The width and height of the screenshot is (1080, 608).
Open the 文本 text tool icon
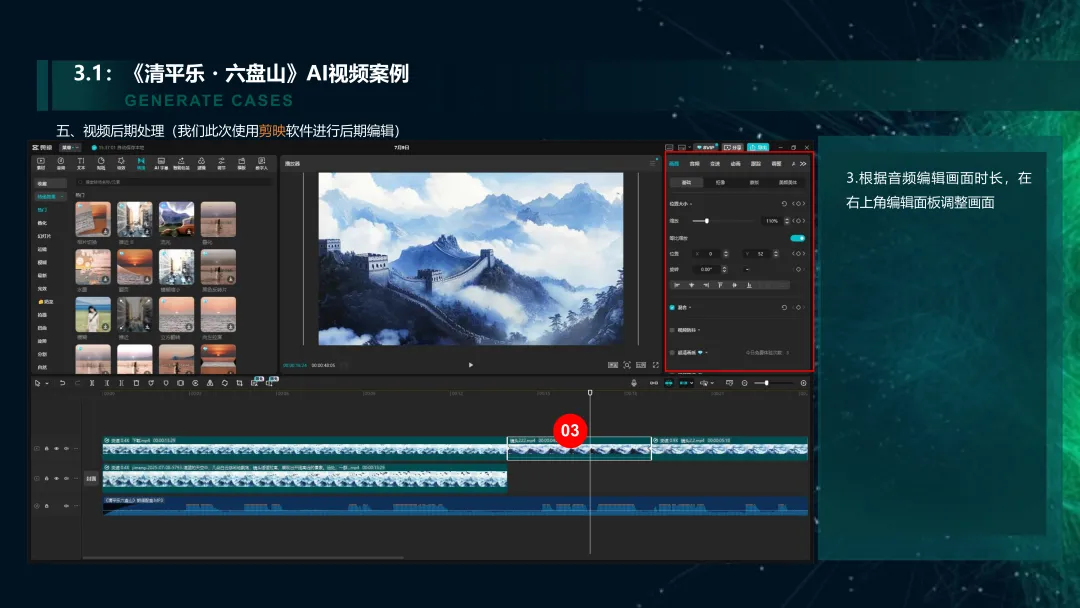[81, 163]
